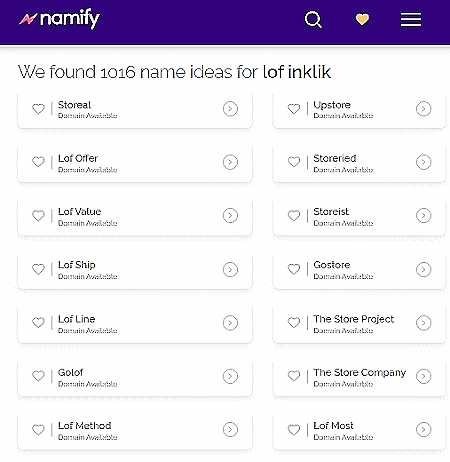
Task: Open the circled arrow for Storeried
Action: [424, 162]
